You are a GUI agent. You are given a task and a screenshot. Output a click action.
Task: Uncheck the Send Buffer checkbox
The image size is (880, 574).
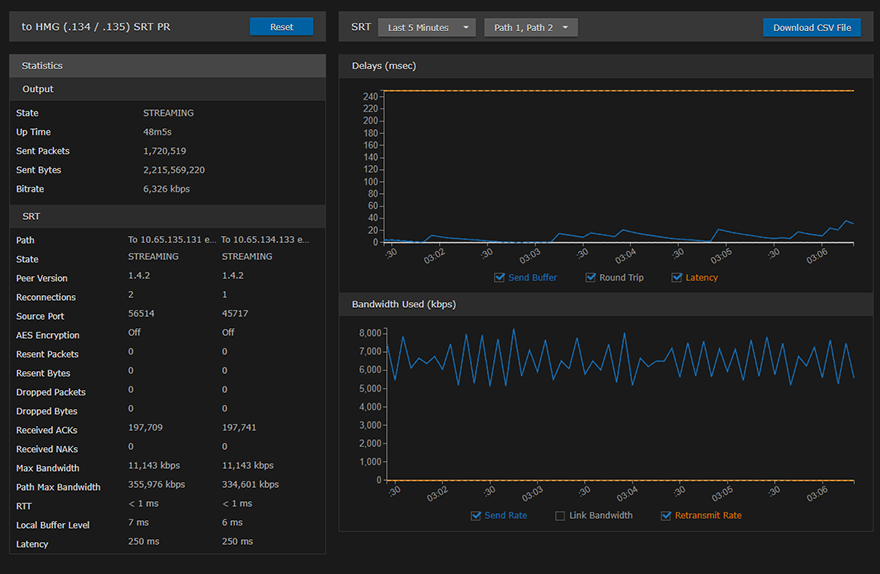(x=500, y=277)
